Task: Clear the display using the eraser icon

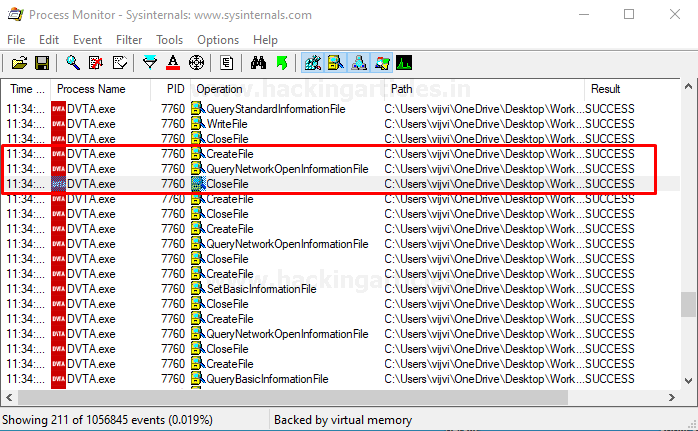Action: coord(119,63)
